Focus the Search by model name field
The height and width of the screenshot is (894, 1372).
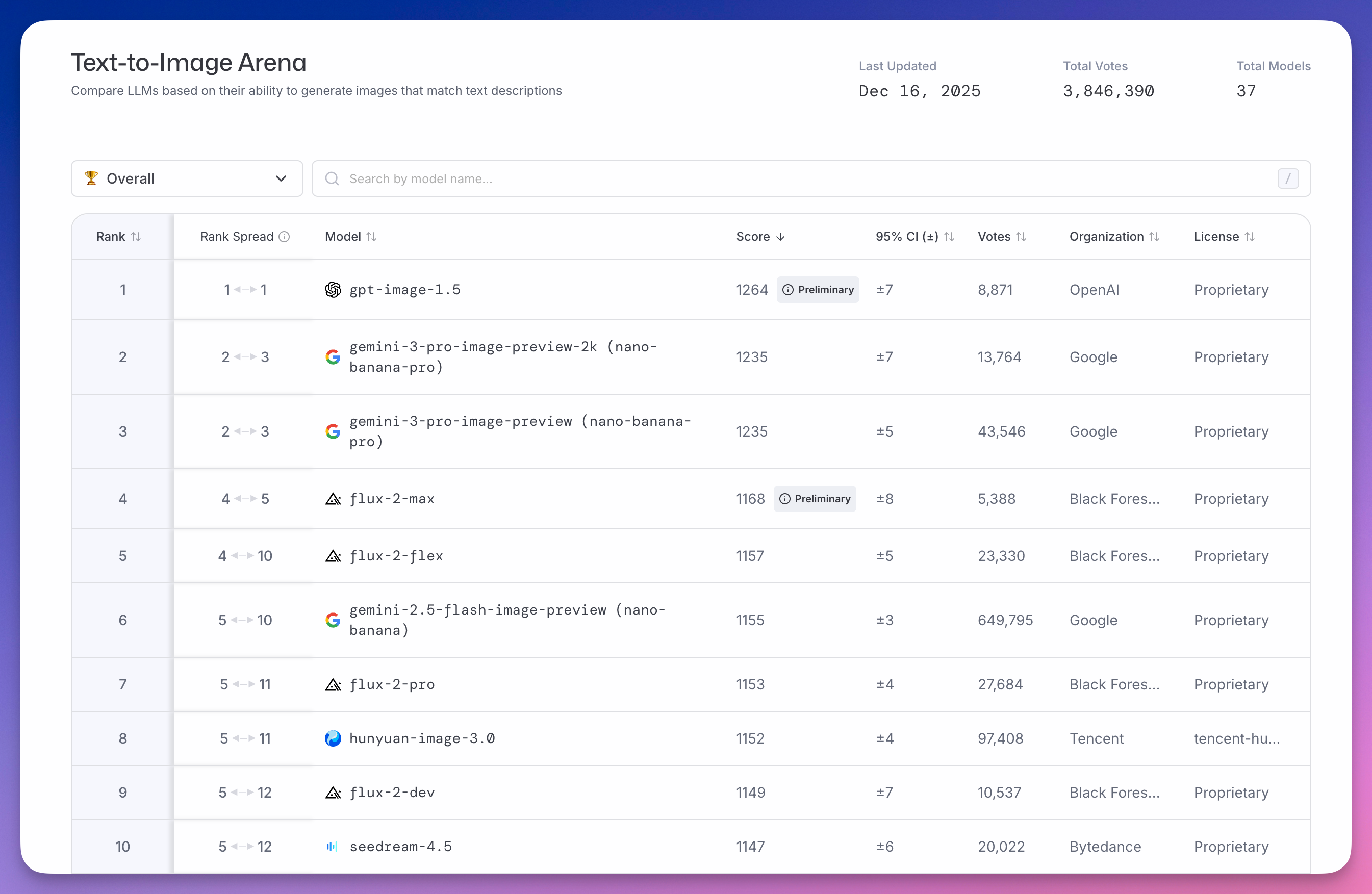[807, 178]
